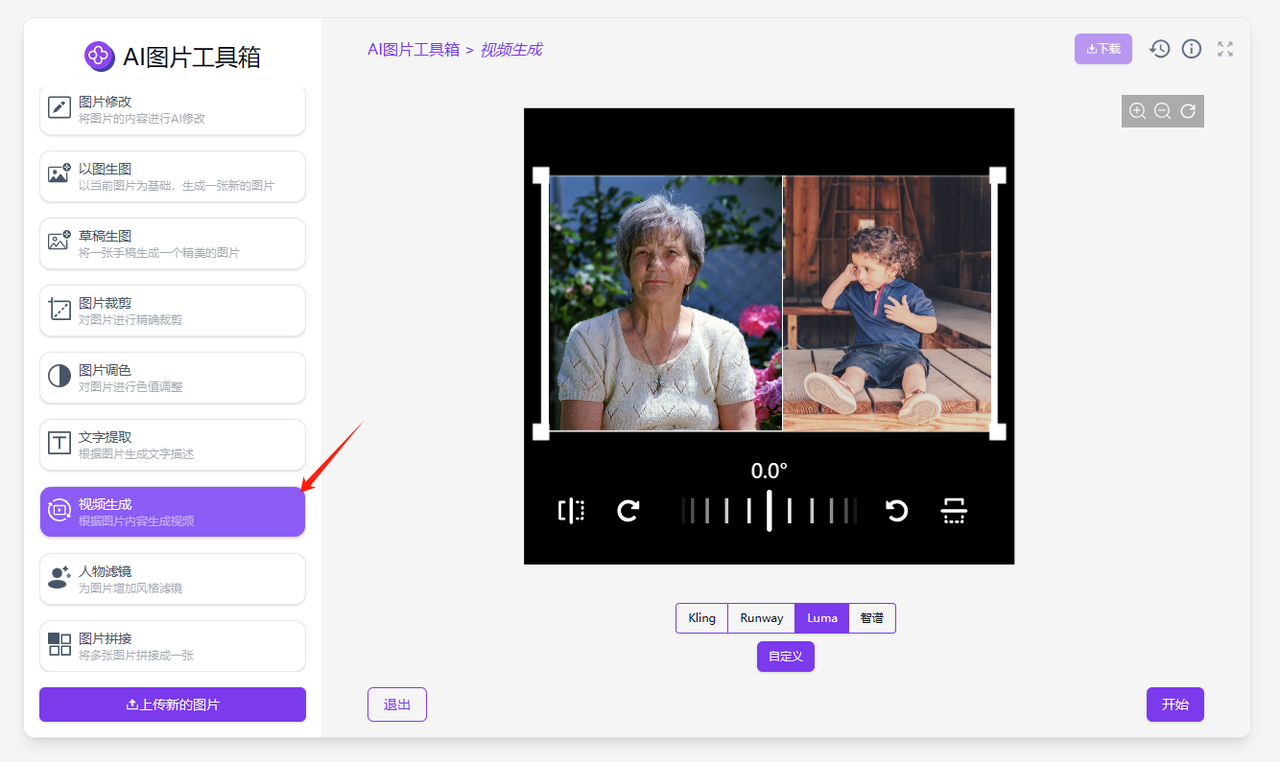Click the 图片拼接 grid icon
Screen dimensions: 1280x762
click(x=60, y=644)
